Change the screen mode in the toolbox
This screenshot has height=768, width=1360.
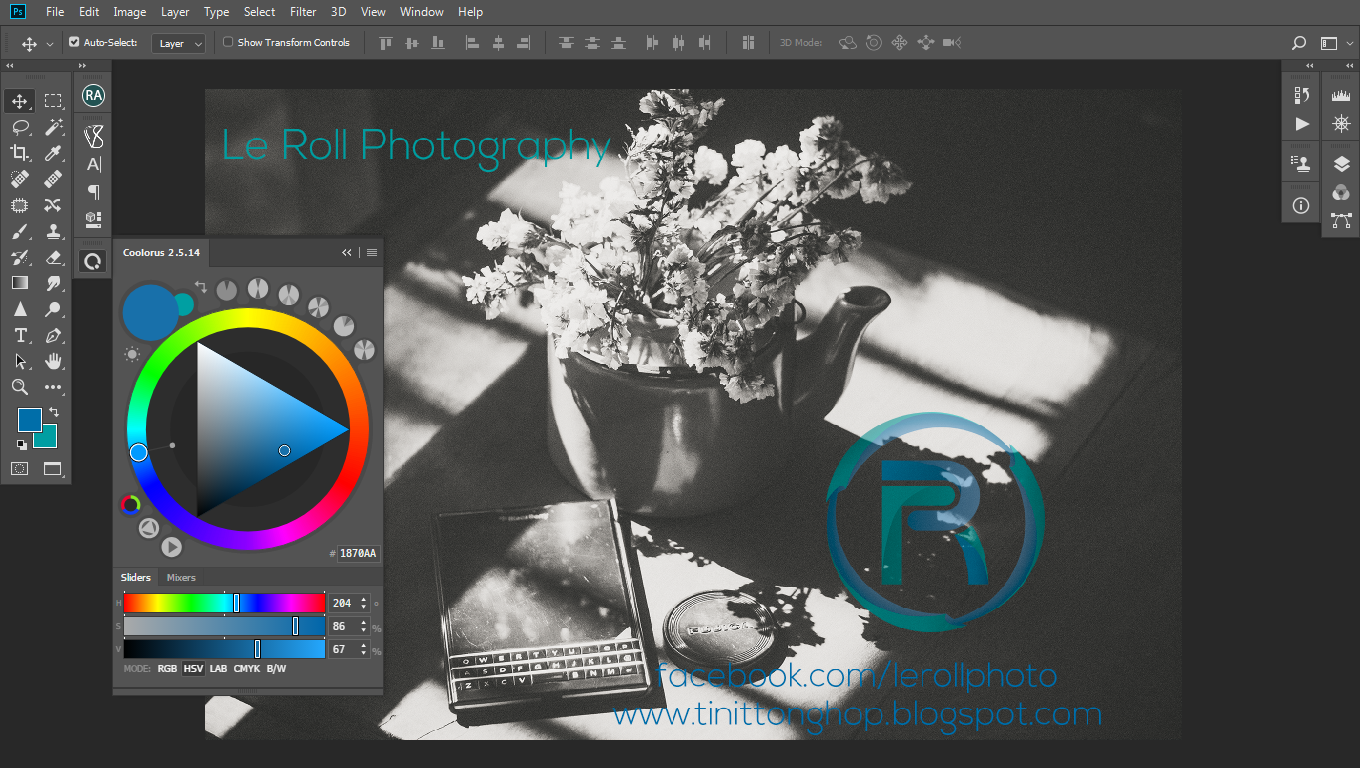point(53,468)
